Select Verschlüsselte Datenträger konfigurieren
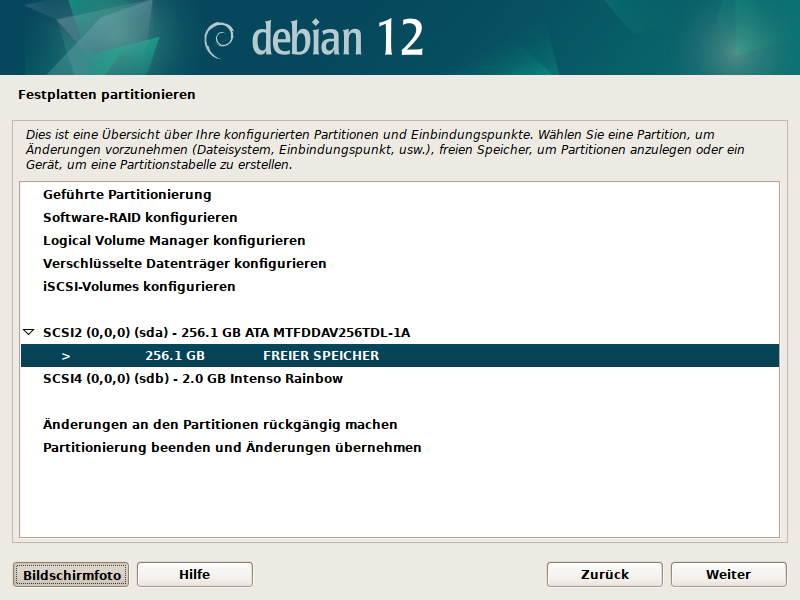 (184, 264)
